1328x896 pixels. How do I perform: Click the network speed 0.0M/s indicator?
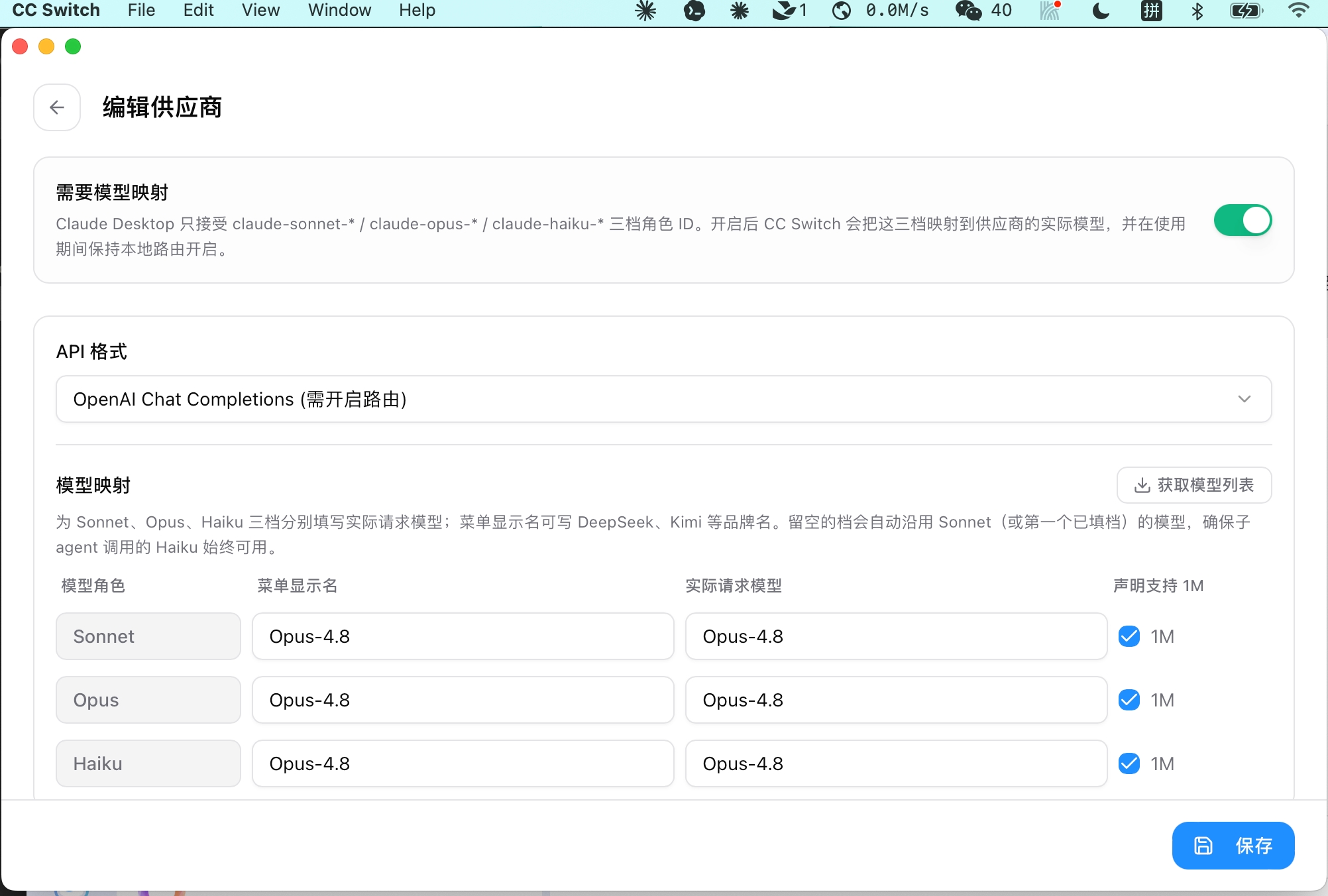point(897,11)
